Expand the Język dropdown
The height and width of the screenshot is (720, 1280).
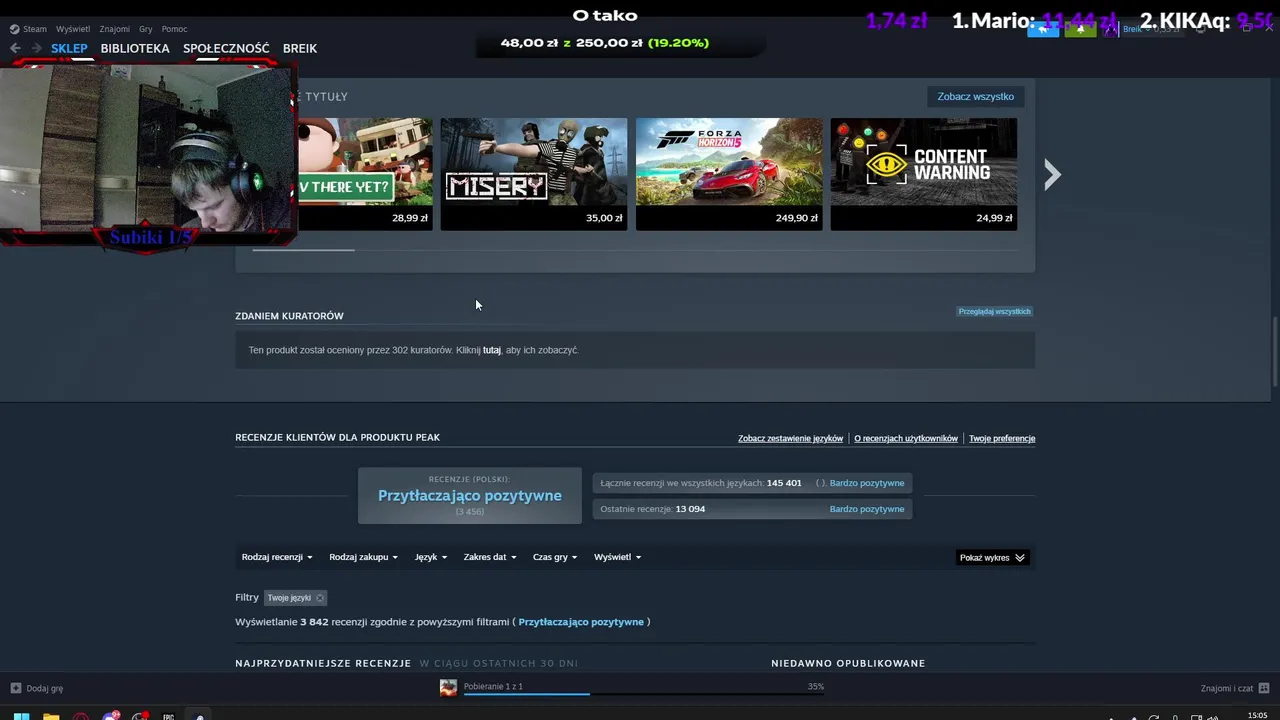[x=431, y=557]
